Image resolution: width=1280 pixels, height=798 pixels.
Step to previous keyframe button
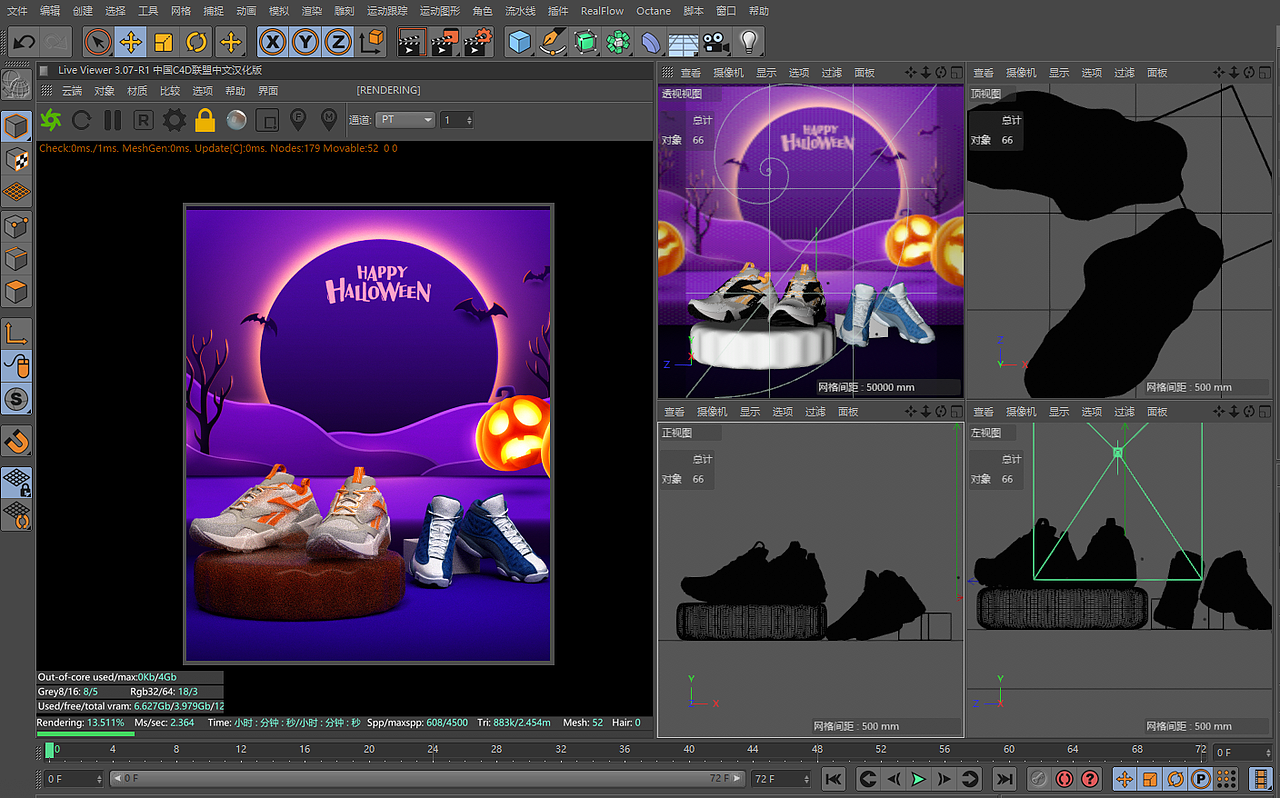(x=868, y=779)
